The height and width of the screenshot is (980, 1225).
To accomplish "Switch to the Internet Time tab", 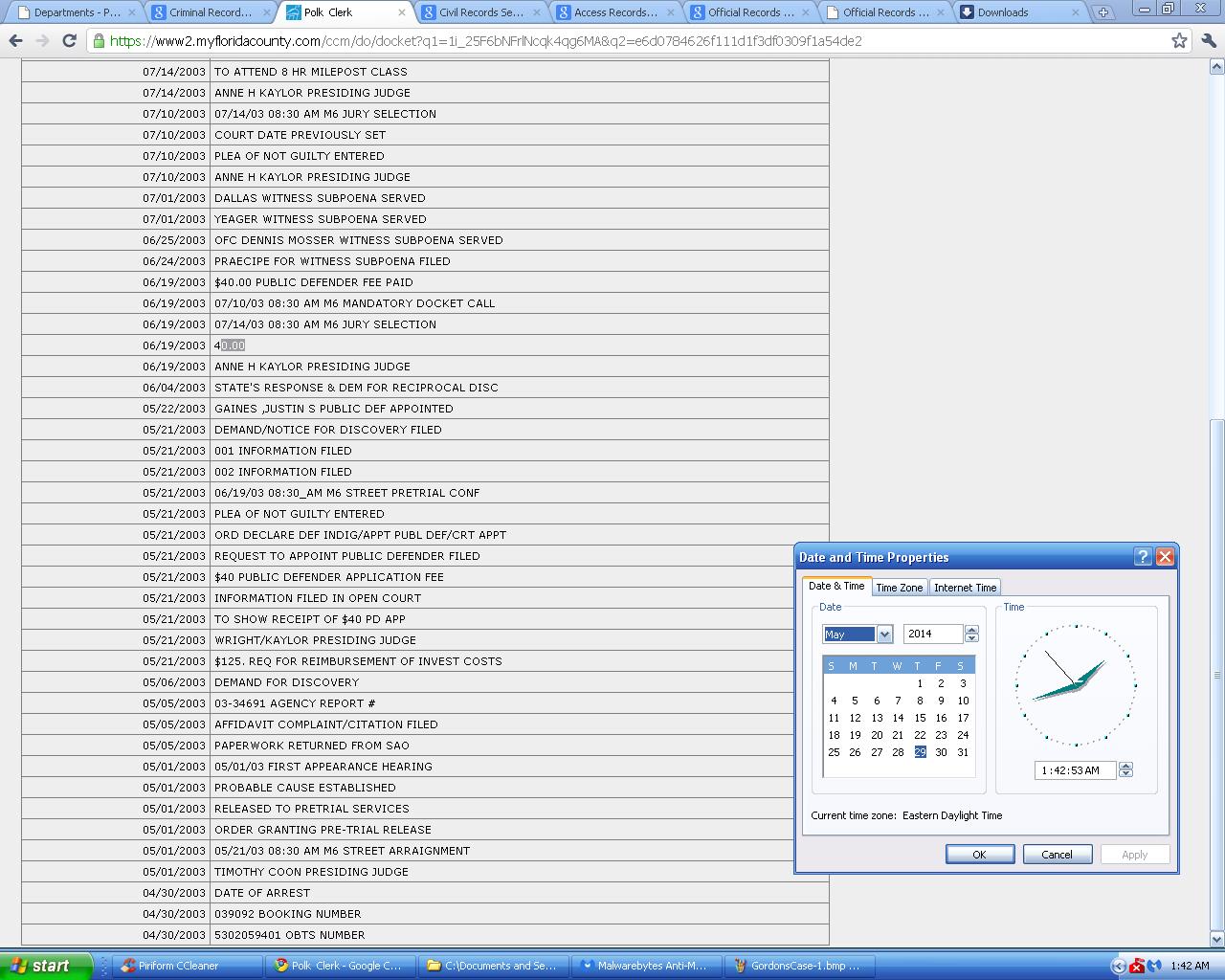I will 965,588.
